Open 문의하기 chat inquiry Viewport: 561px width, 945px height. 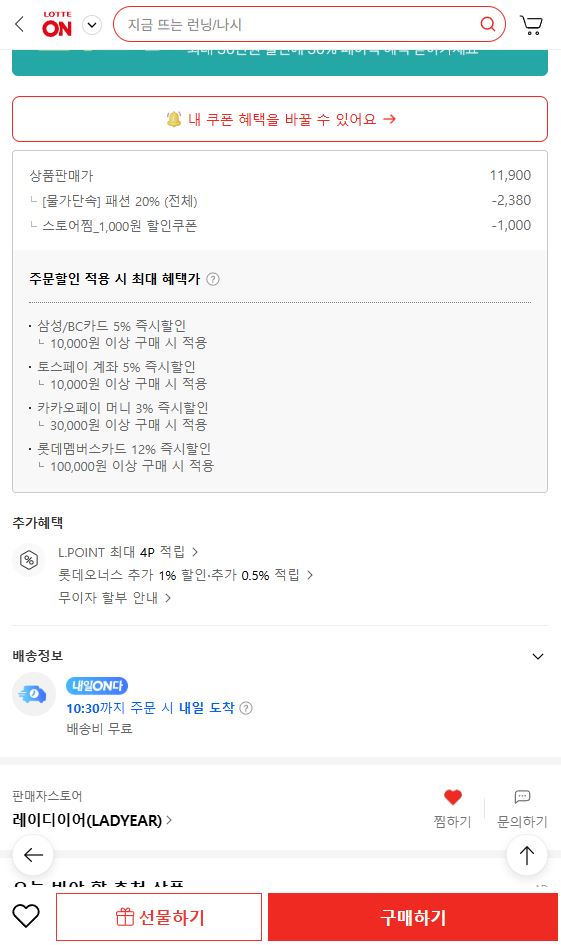pos(522,808)
